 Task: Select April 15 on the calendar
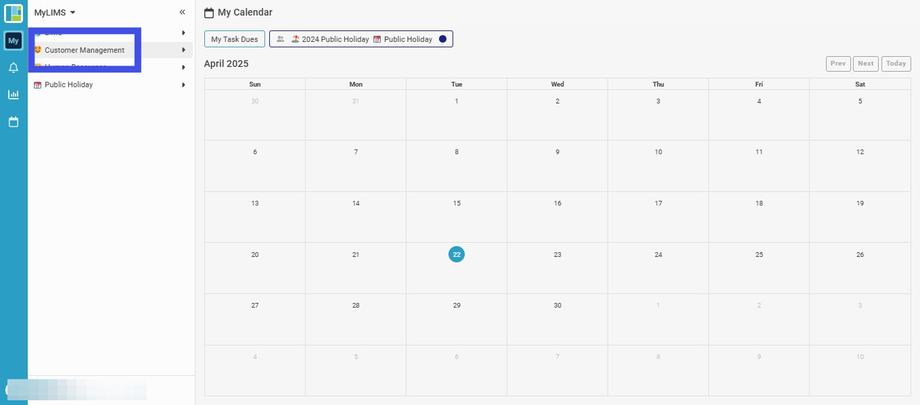(456, 217)
